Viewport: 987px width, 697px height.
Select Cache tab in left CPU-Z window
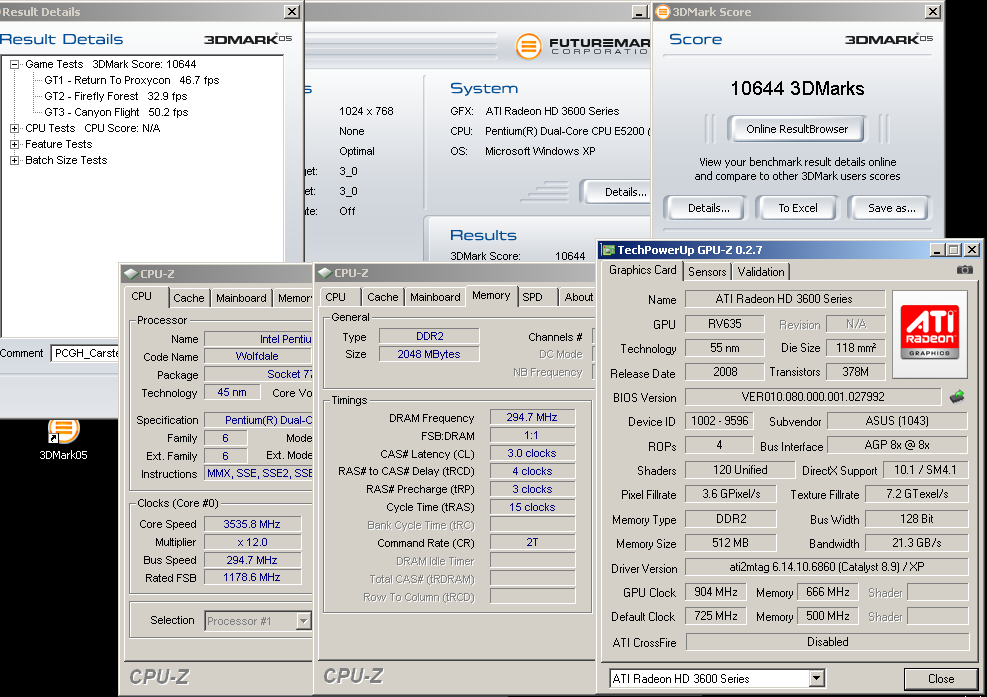(189, 298)
